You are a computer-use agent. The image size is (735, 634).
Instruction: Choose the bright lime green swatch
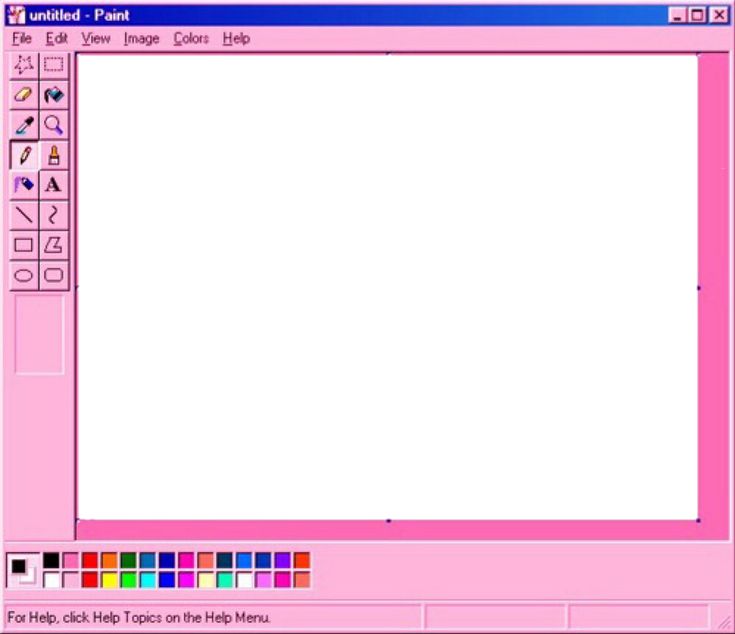pyautogui.click(x=128, y=580)
